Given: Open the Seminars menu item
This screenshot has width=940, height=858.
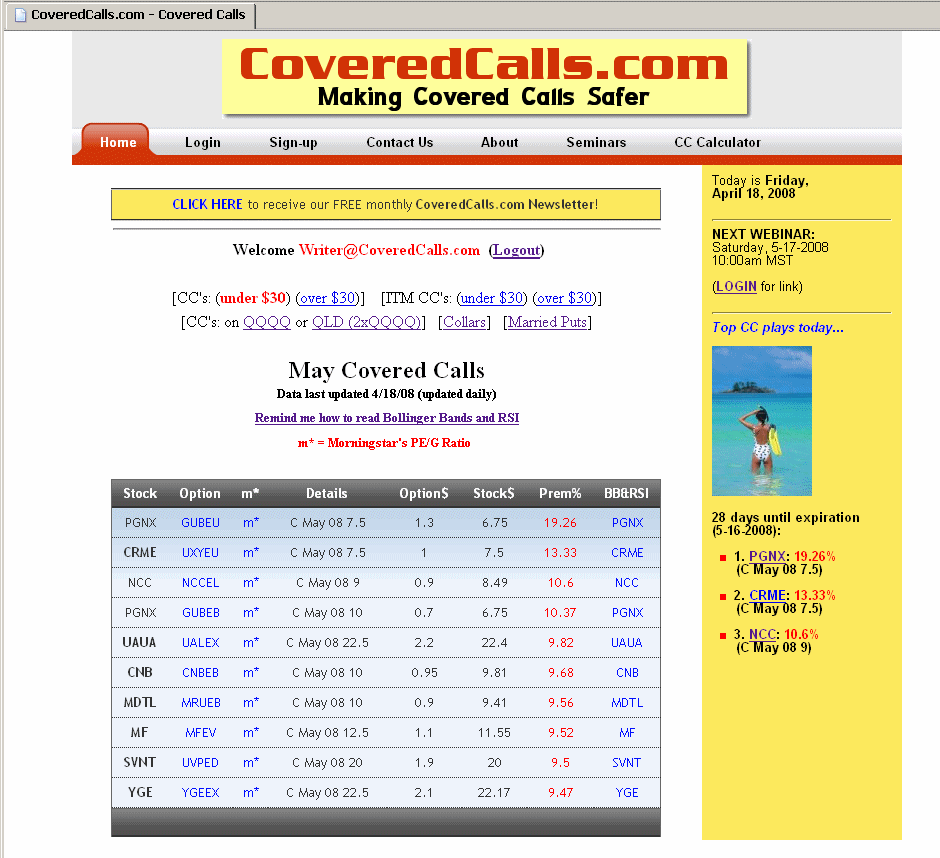Looking at the screenshot, I should pyautogui.click(x=596, y=142).
